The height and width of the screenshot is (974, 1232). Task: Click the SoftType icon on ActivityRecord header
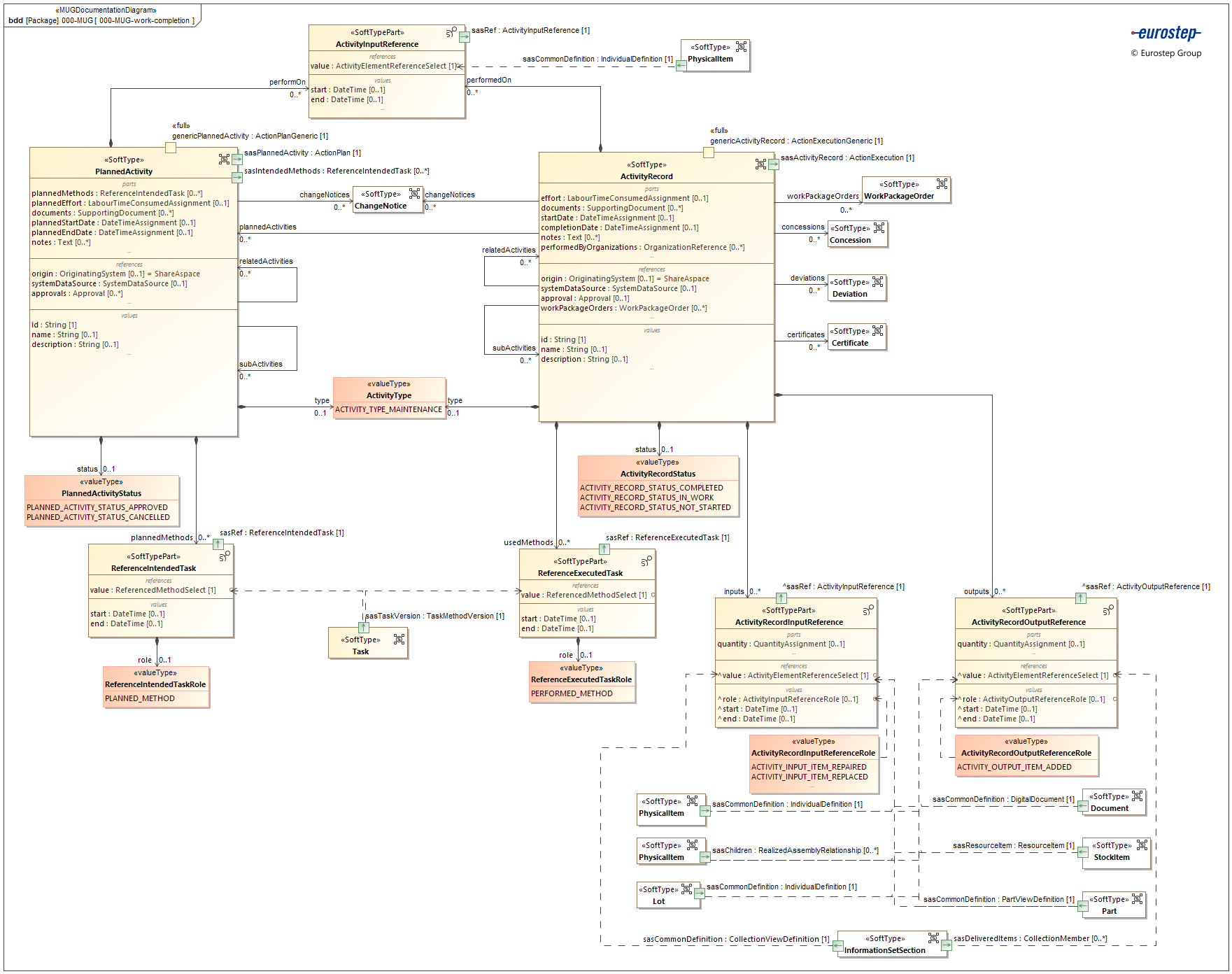(759, 164)
